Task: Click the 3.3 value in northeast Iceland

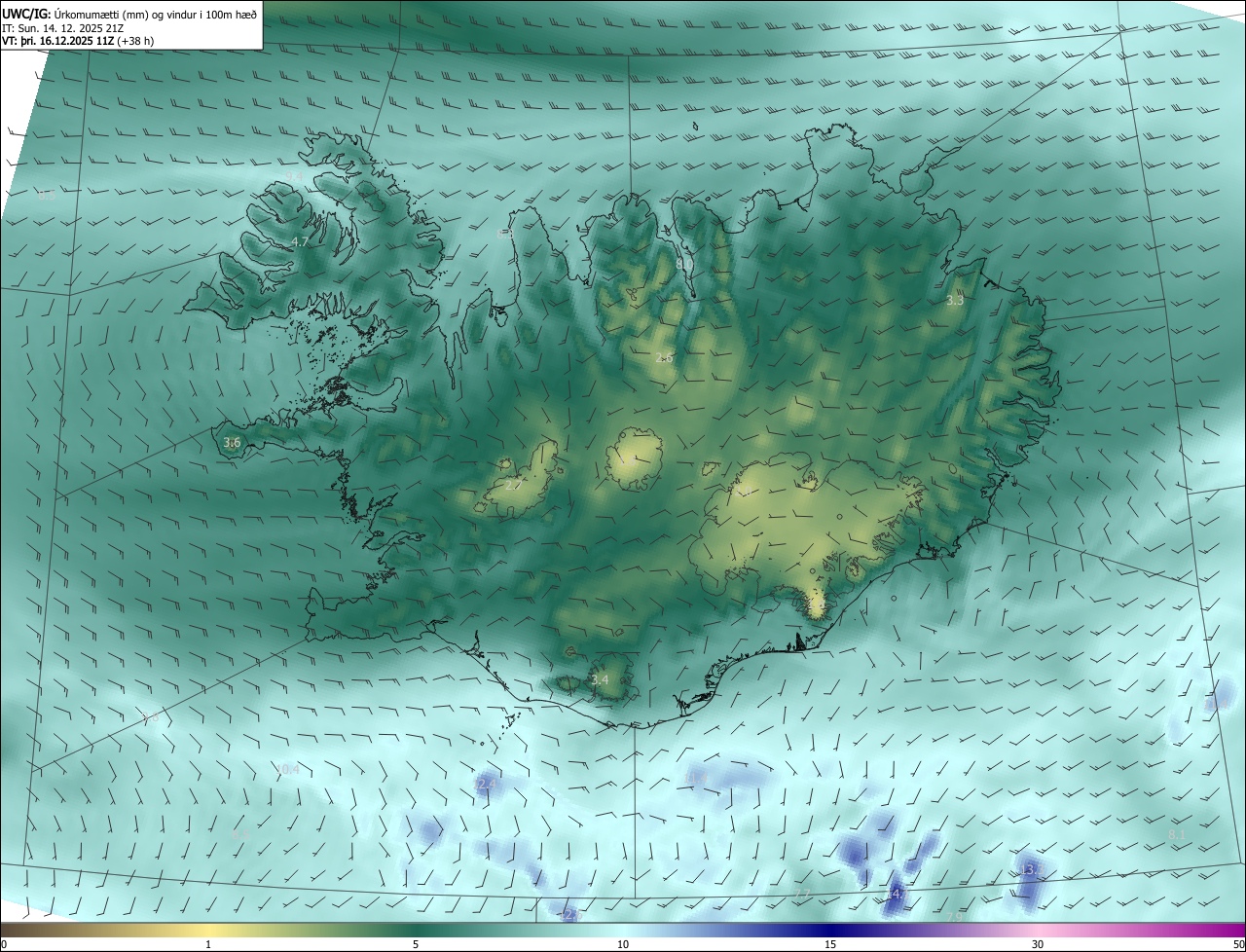Action: (955, 301)
